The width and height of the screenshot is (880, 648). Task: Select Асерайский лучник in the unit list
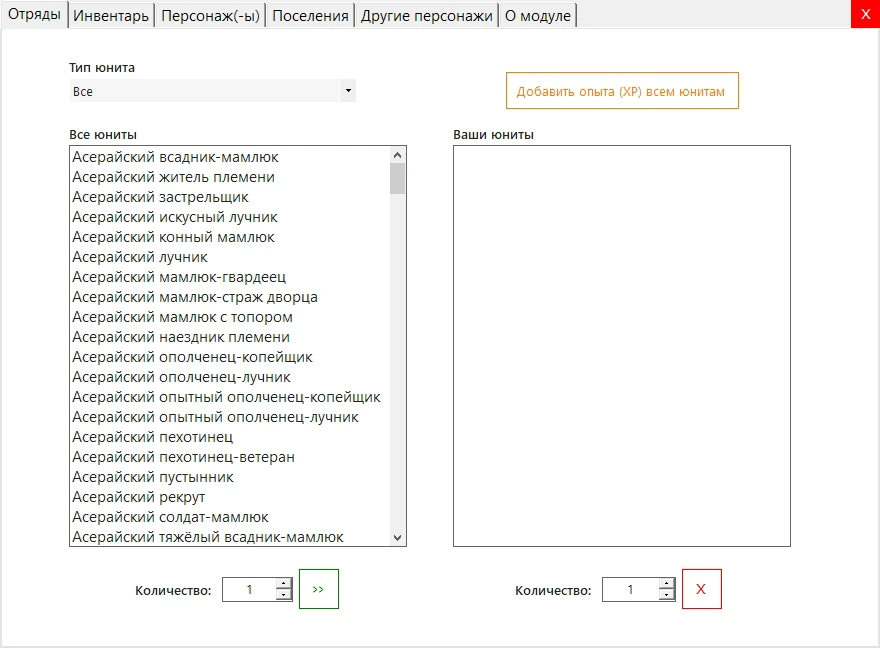click(x=140, y=257)
